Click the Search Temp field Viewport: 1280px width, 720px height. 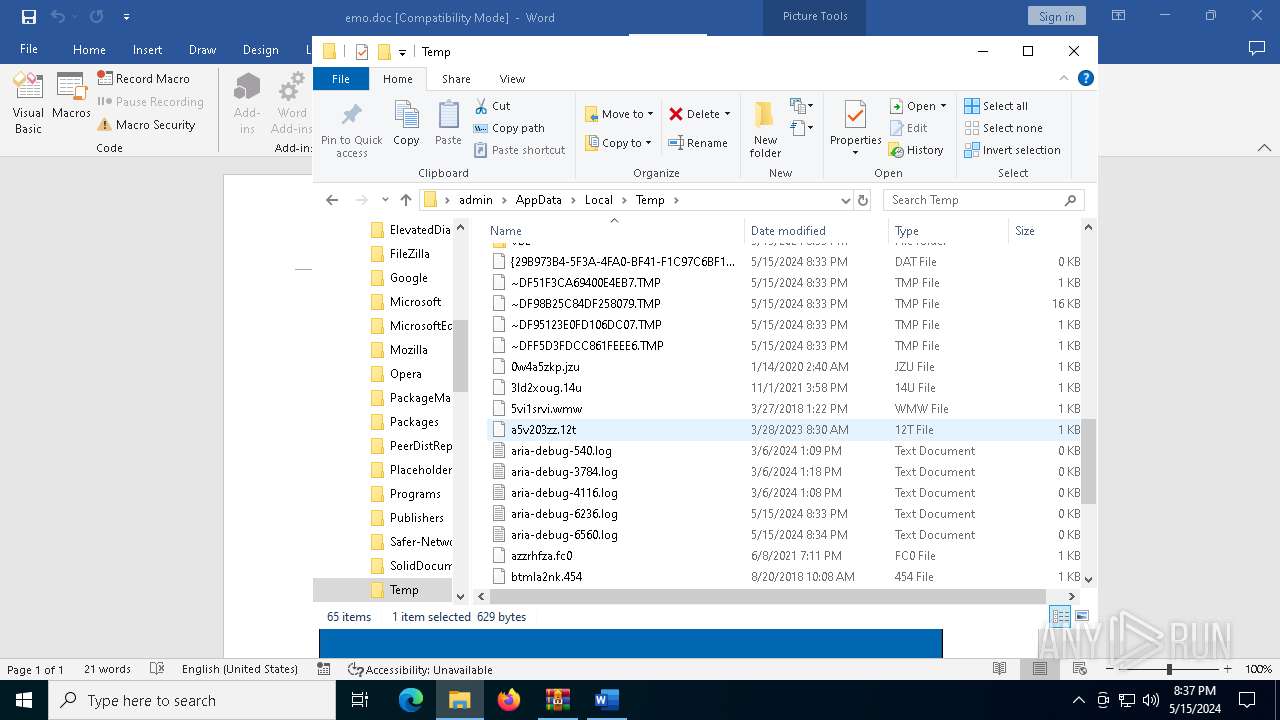pyautogui.click(x=983, y=200)
